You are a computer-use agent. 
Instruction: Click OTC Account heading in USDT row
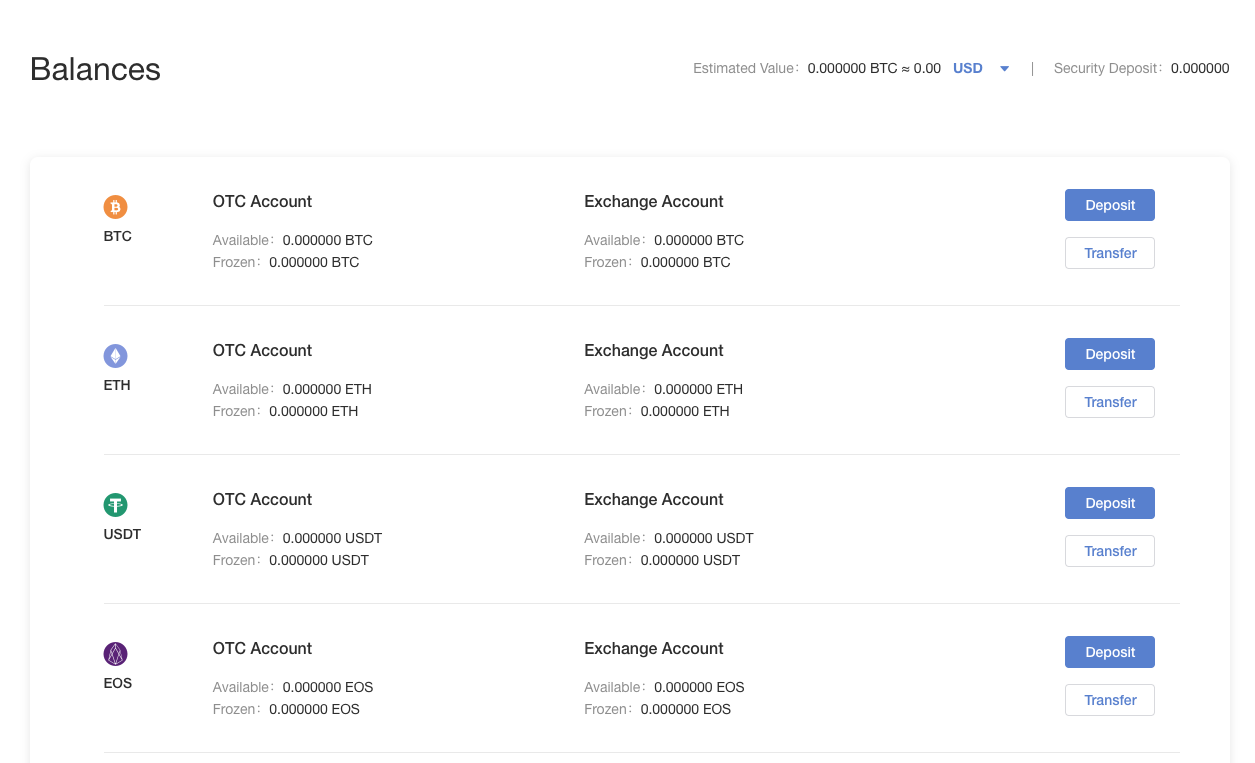click(262, 499)
